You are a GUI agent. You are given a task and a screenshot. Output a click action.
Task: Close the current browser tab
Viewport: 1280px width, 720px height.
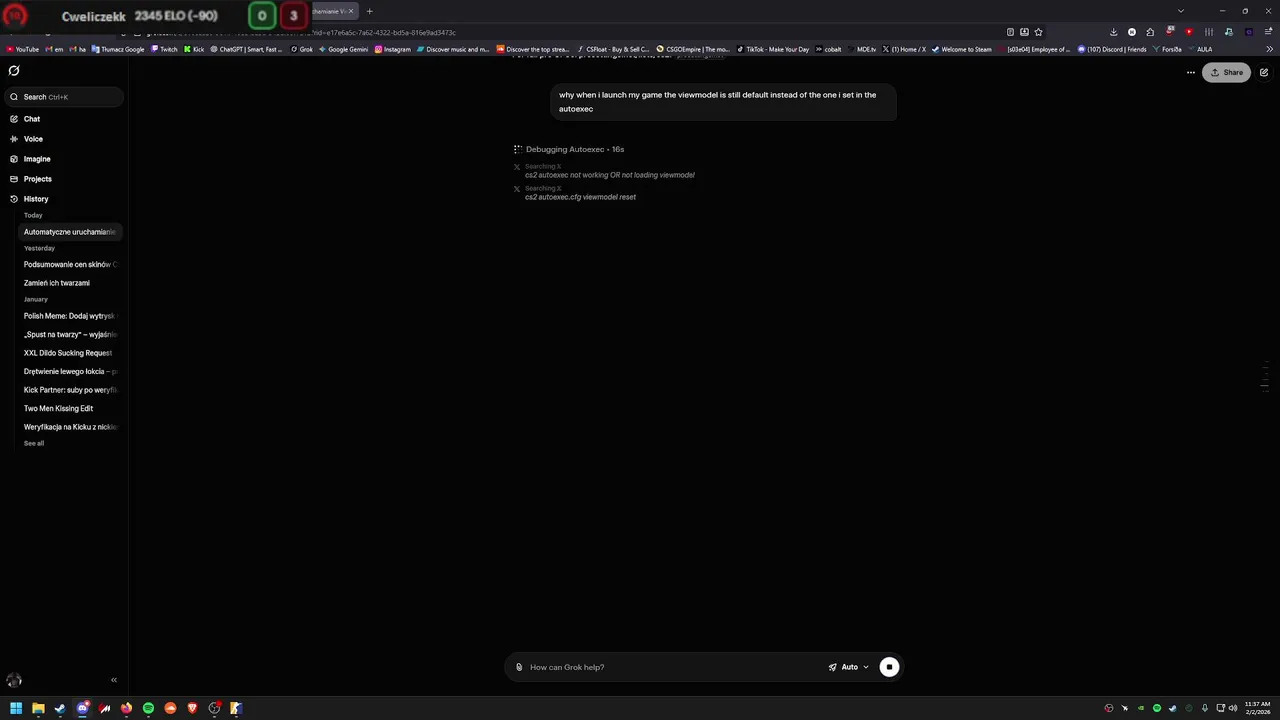tap(351, 11)
